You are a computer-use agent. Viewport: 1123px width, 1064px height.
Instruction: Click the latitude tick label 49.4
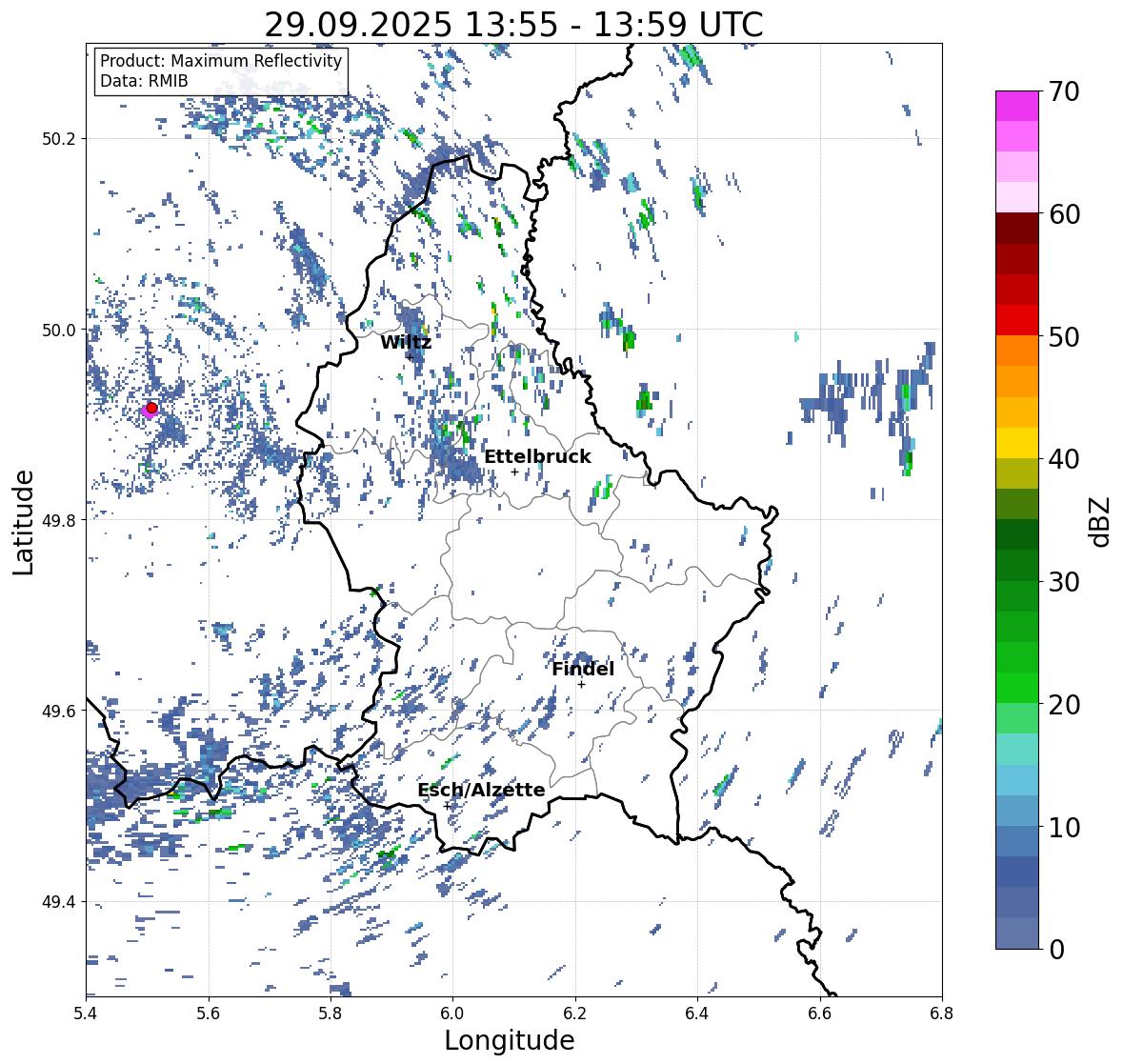pyautogui.click(x=59, y=901)
